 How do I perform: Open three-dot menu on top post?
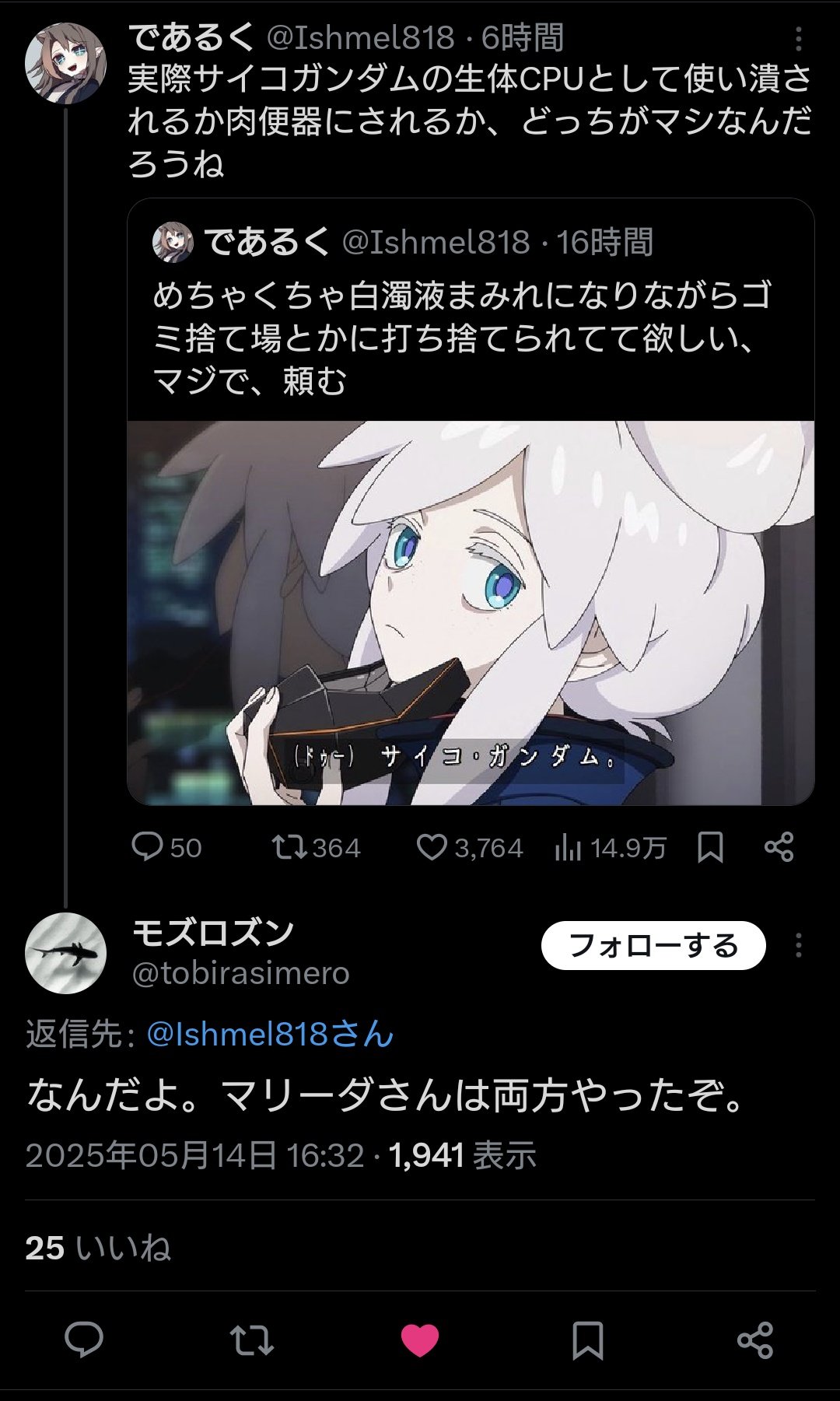point(798,38)
